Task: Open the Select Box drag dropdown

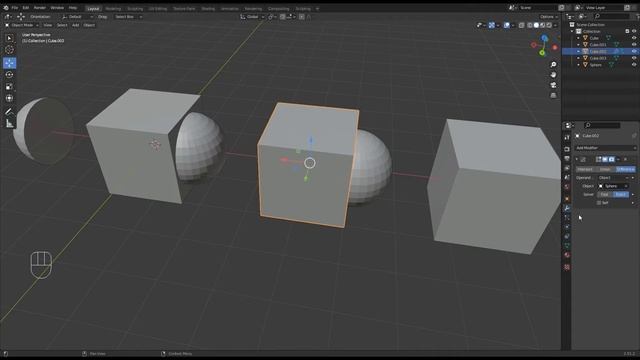Action: click(129, 17)
